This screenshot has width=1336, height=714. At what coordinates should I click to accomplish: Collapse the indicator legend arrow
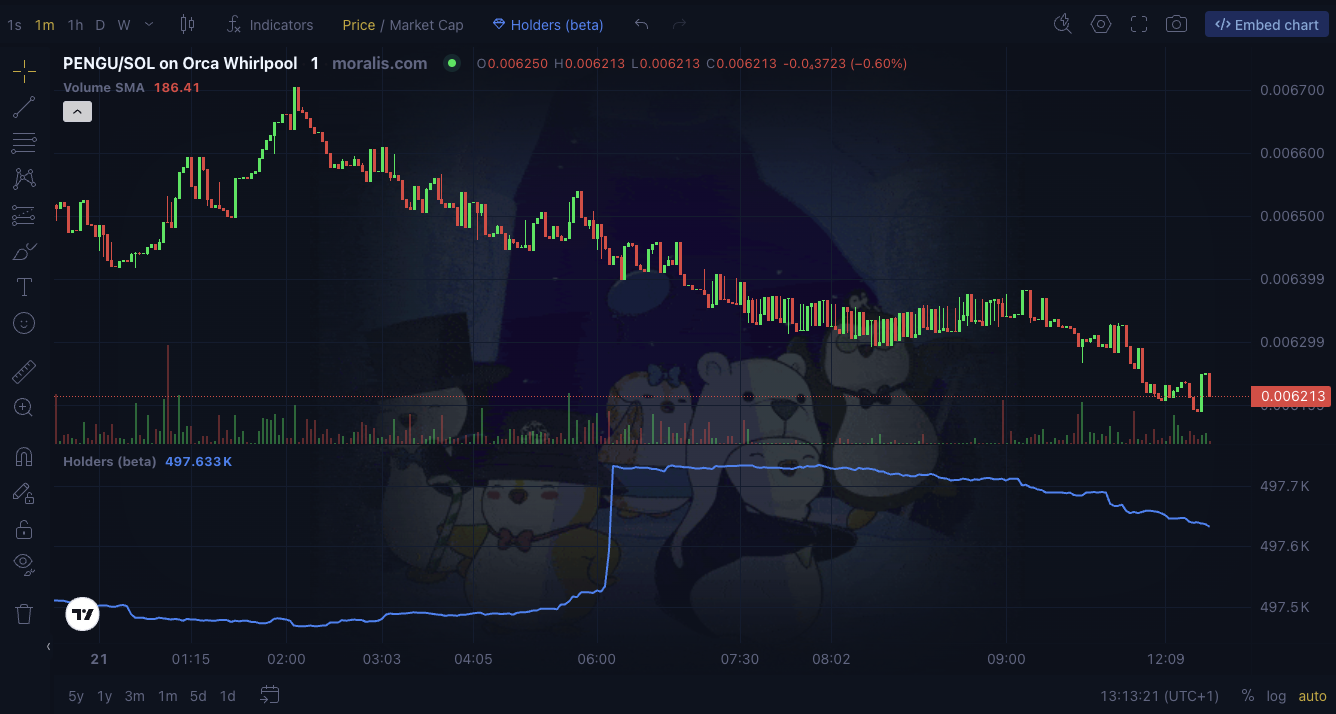[77, 112]
